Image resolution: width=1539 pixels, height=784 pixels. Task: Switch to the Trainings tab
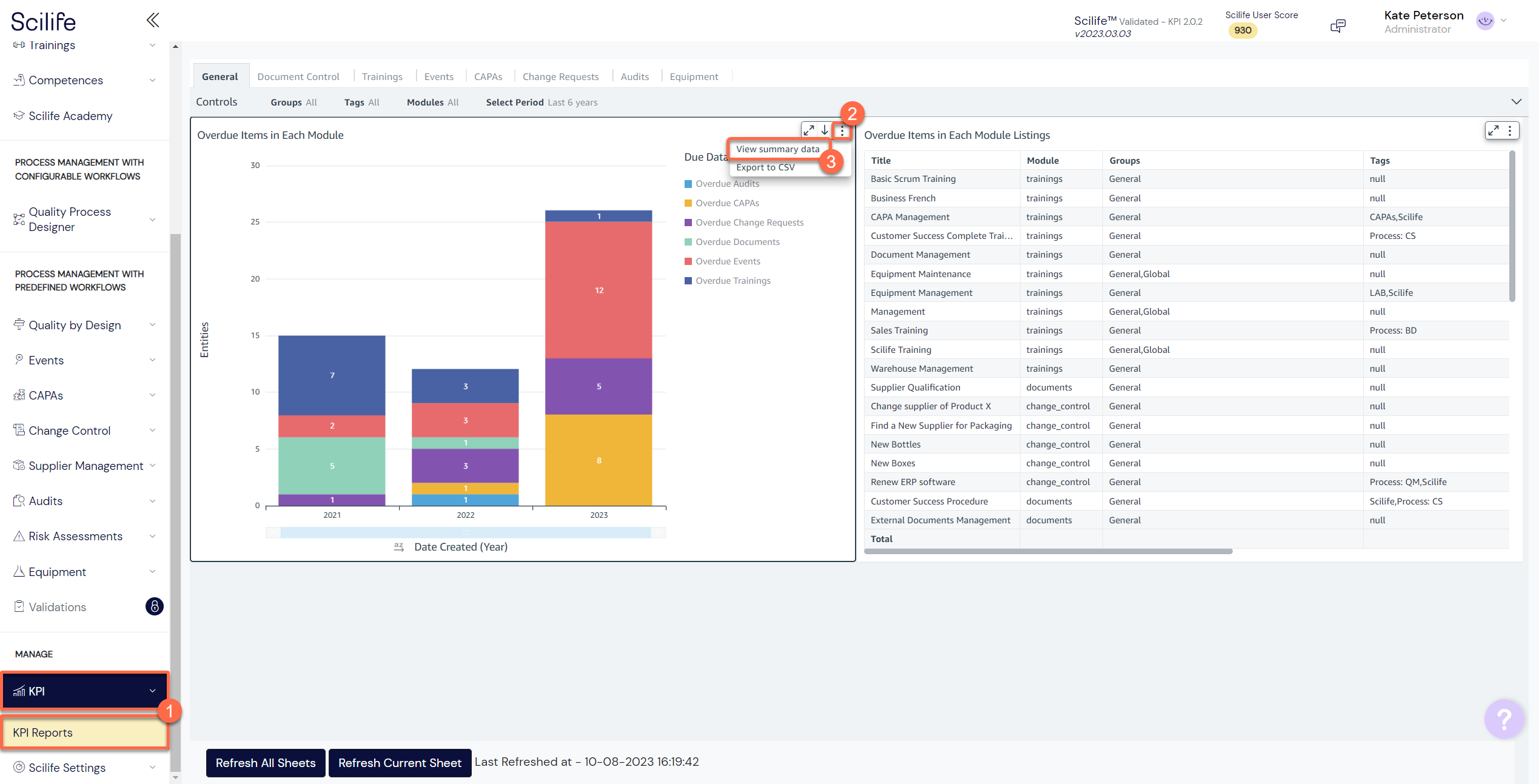click(x=382, y=76)
